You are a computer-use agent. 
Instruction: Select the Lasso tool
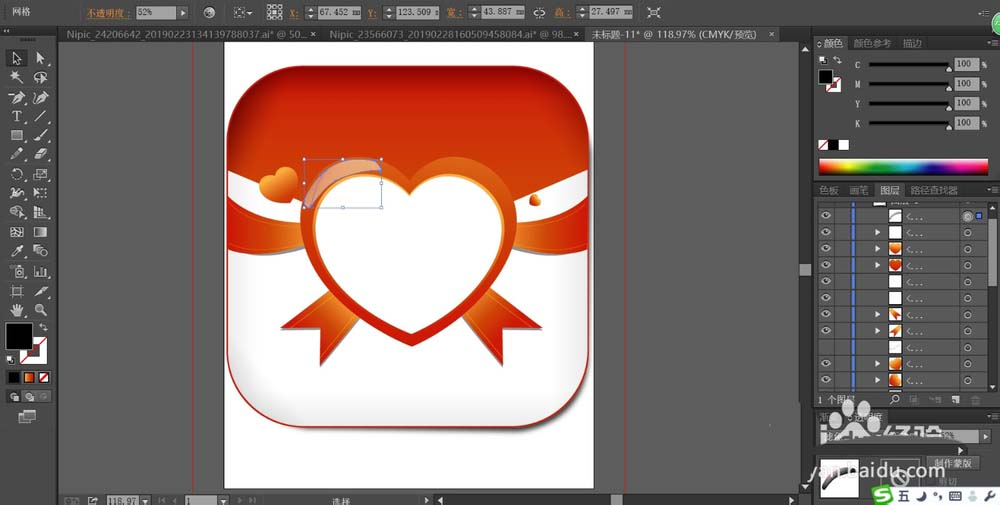click(x=41, y=78)
